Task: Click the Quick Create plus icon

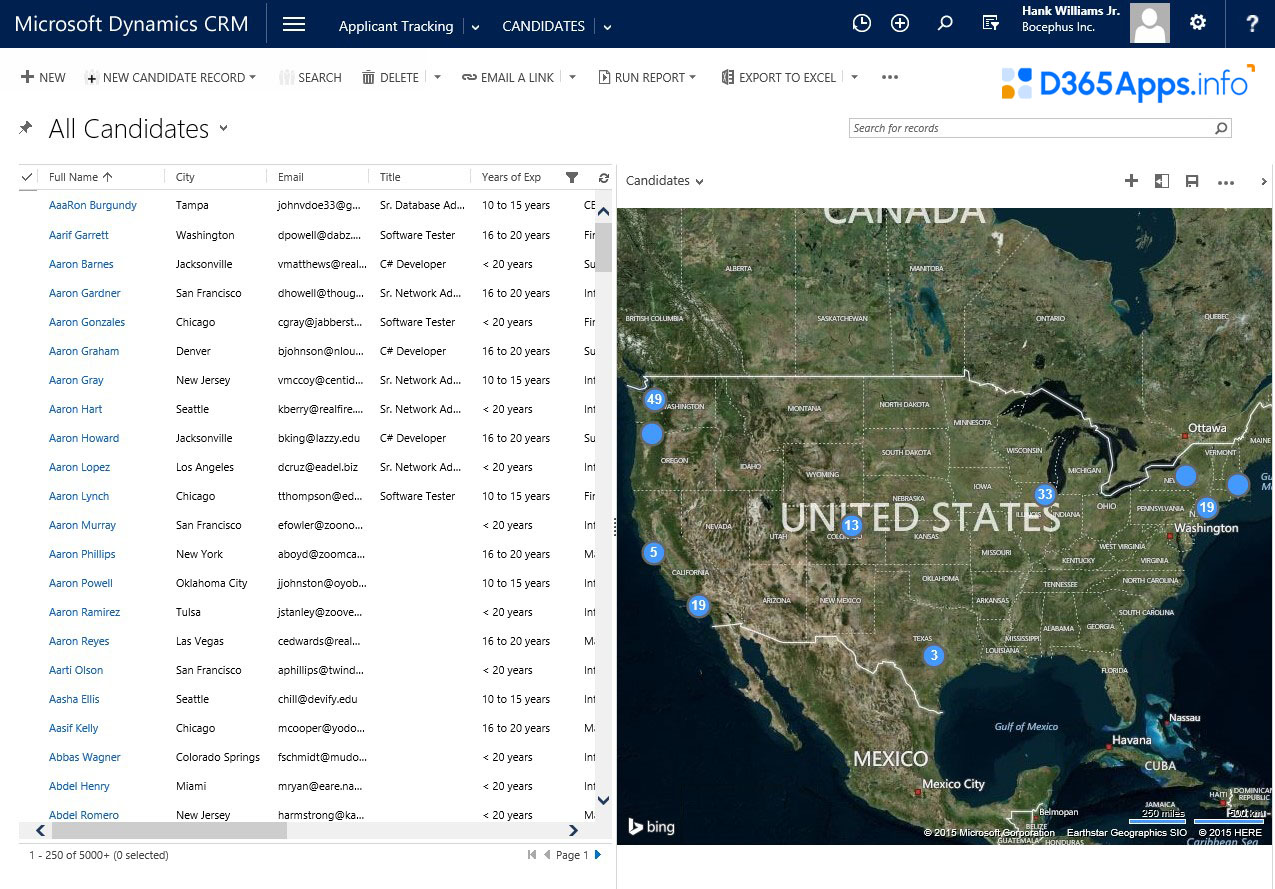Action: coord(899,22)
